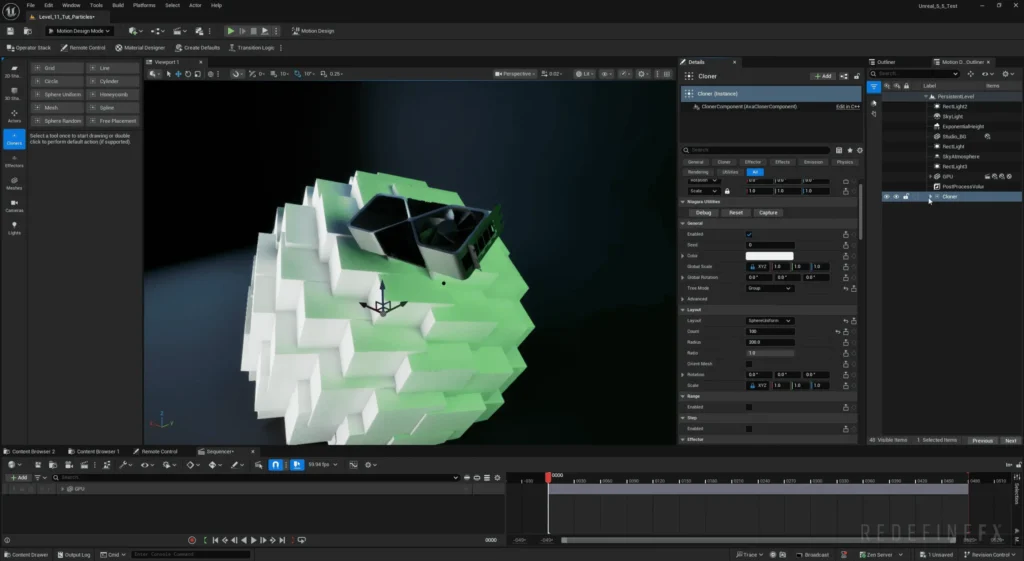Toggle Cloner visibility eye in outliner
Screen dimensions: 1024x561
click(x=887, y=197)
